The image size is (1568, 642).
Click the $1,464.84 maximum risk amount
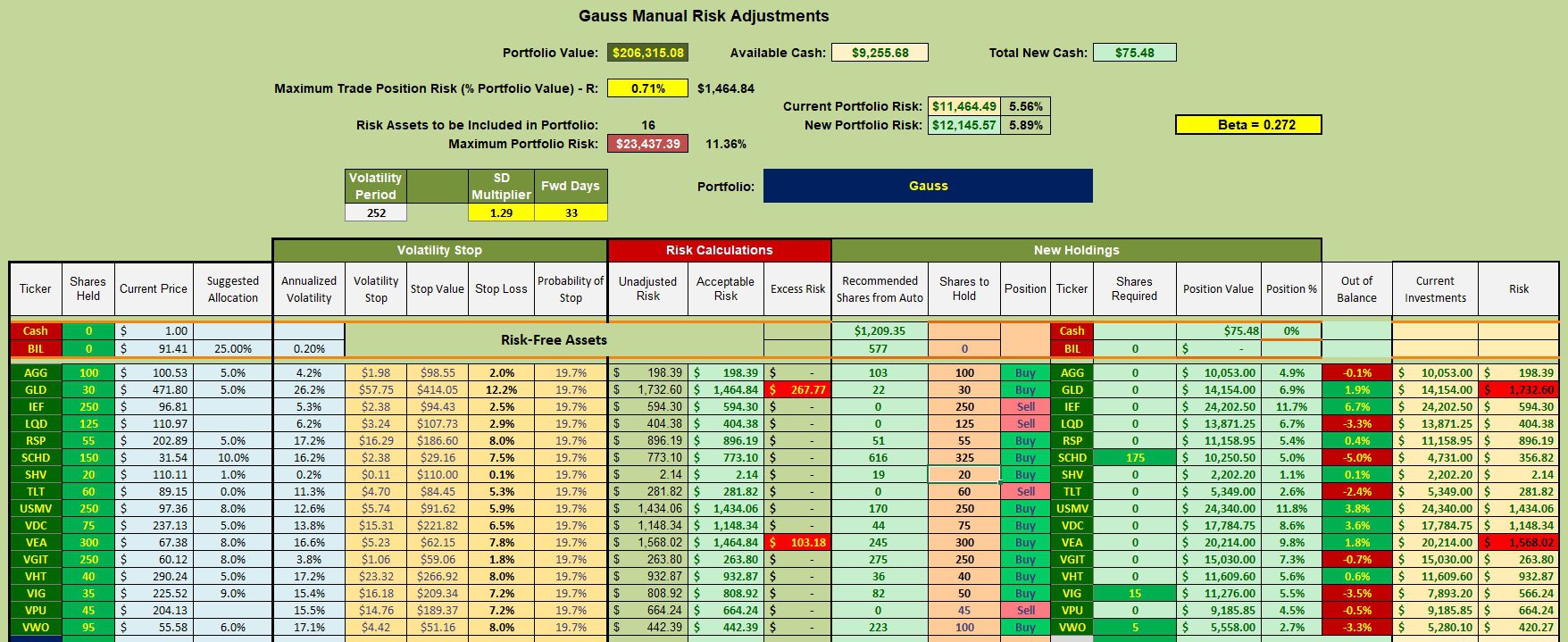[725, 88]
